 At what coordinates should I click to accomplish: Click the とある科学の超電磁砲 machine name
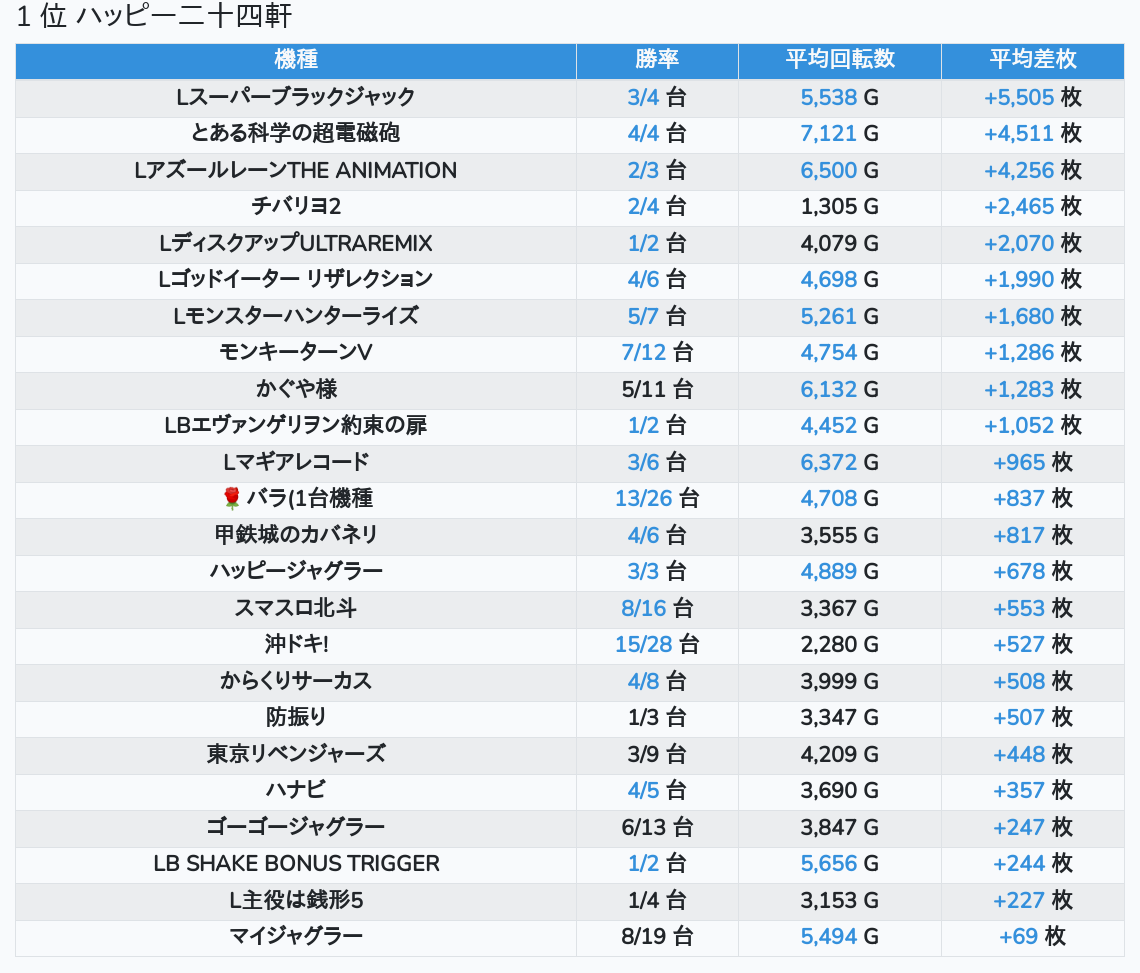tap(295, 133)
